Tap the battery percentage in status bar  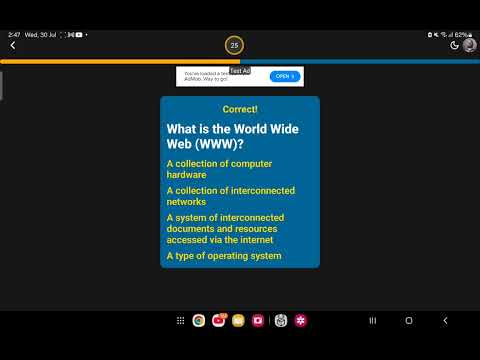(x=461, y=35)
